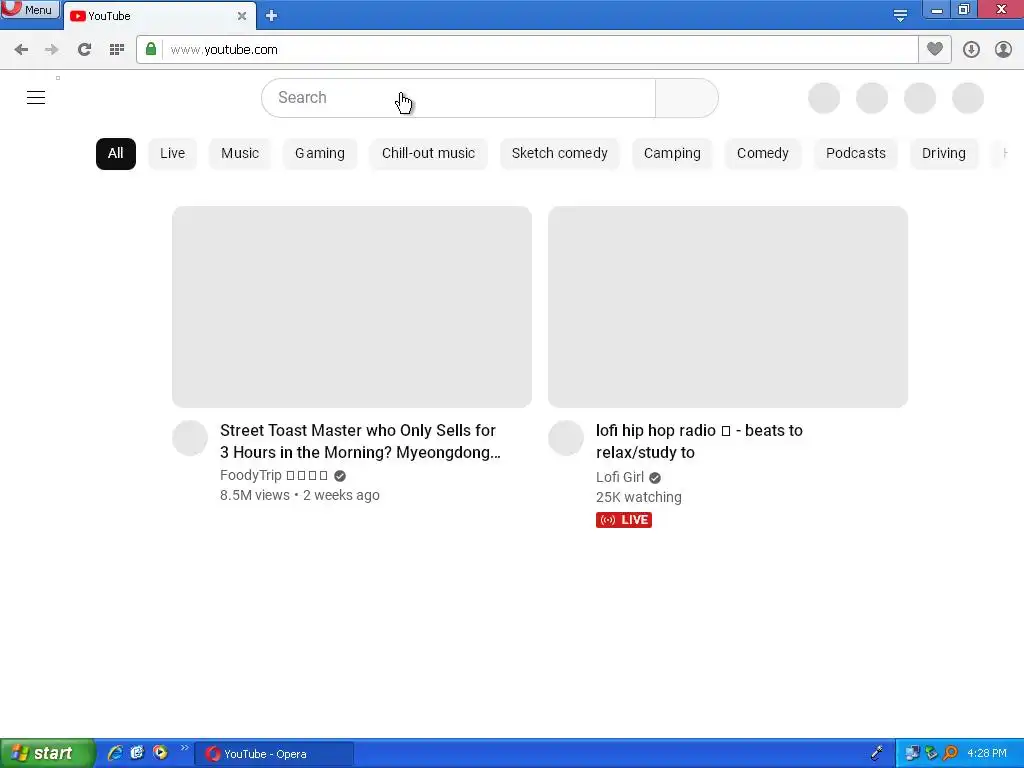Viewport: 1024px width, 768px height.
Task: Open Street Toast Master video title
Action: (360, 441)
